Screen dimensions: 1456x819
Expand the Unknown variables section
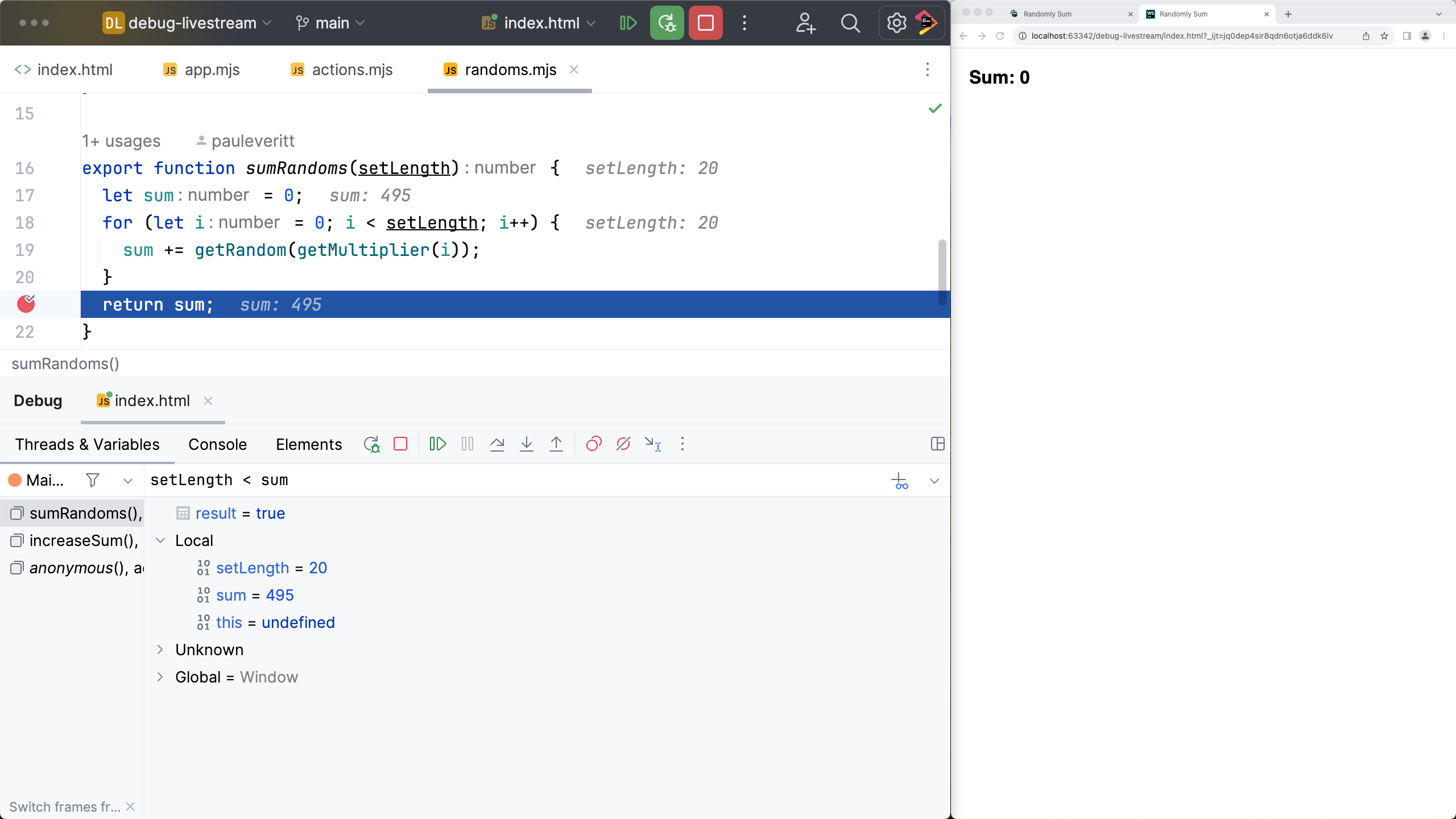(x=160, y=650)
